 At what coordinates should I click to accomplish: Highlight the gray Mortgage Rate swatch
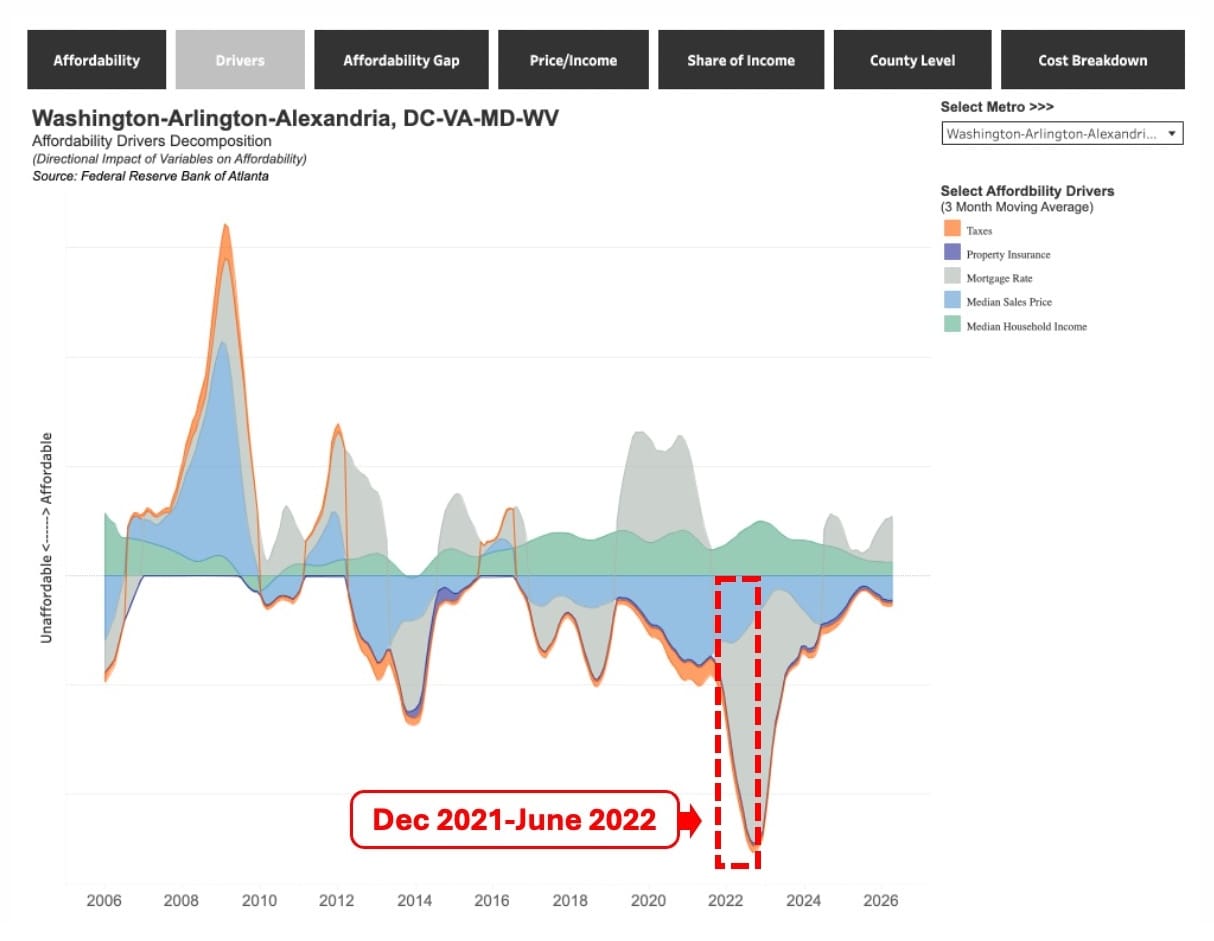pos(951,278)
